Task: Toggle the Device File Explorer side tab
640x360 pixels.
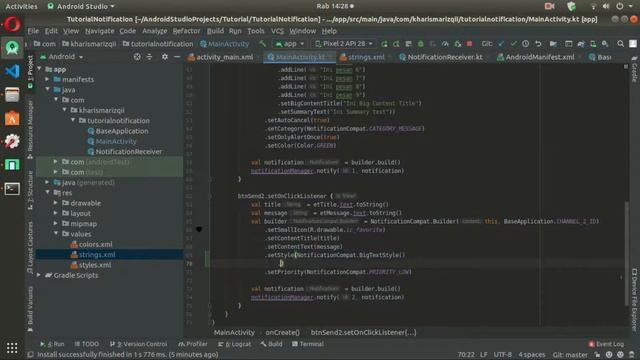Action: coord(634,299)
